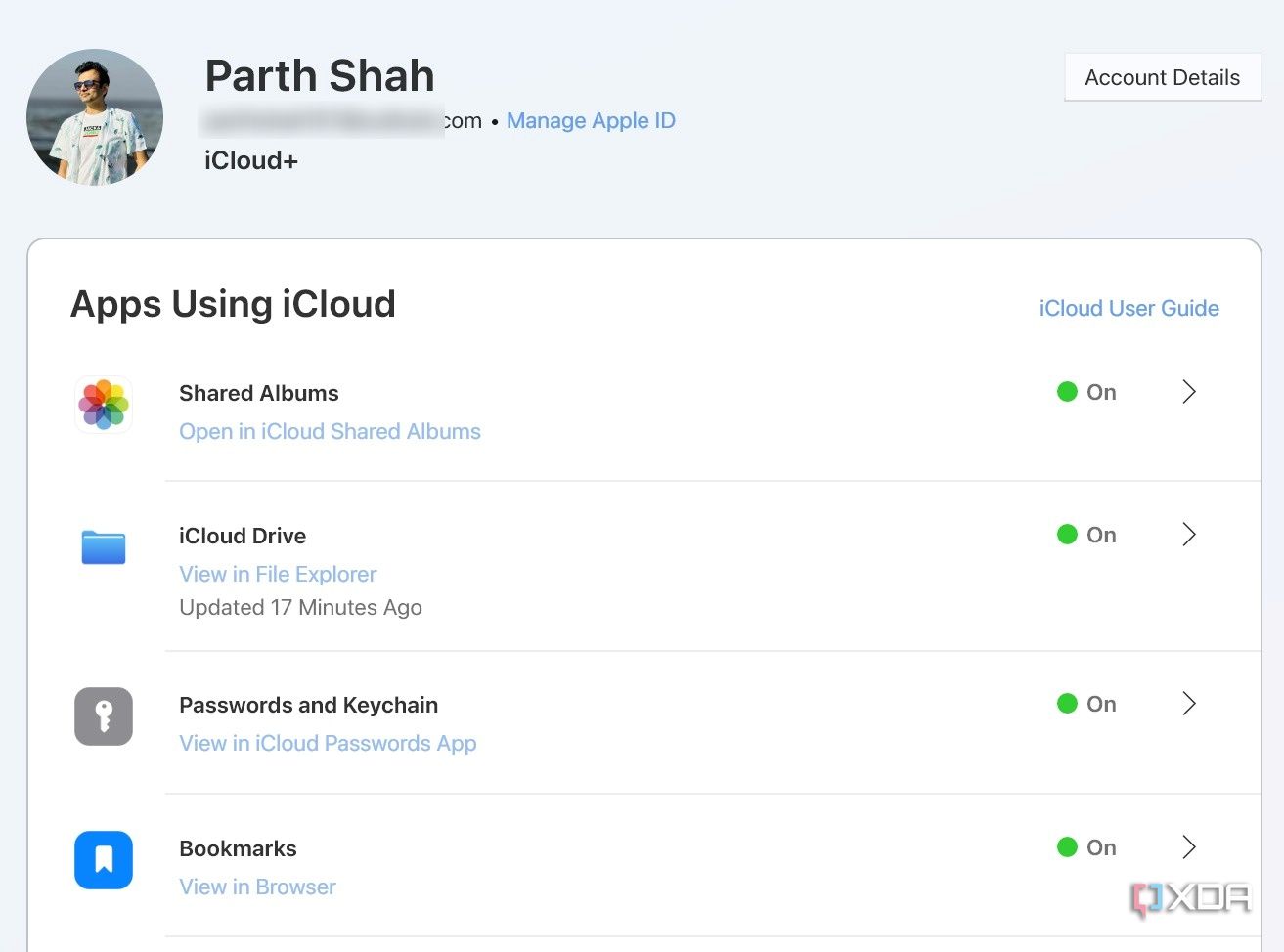Image resolution: width=1284 pixels, height=952 pixels.
Task: Select View in File Explorer link
Action: (x=278, y=574)
